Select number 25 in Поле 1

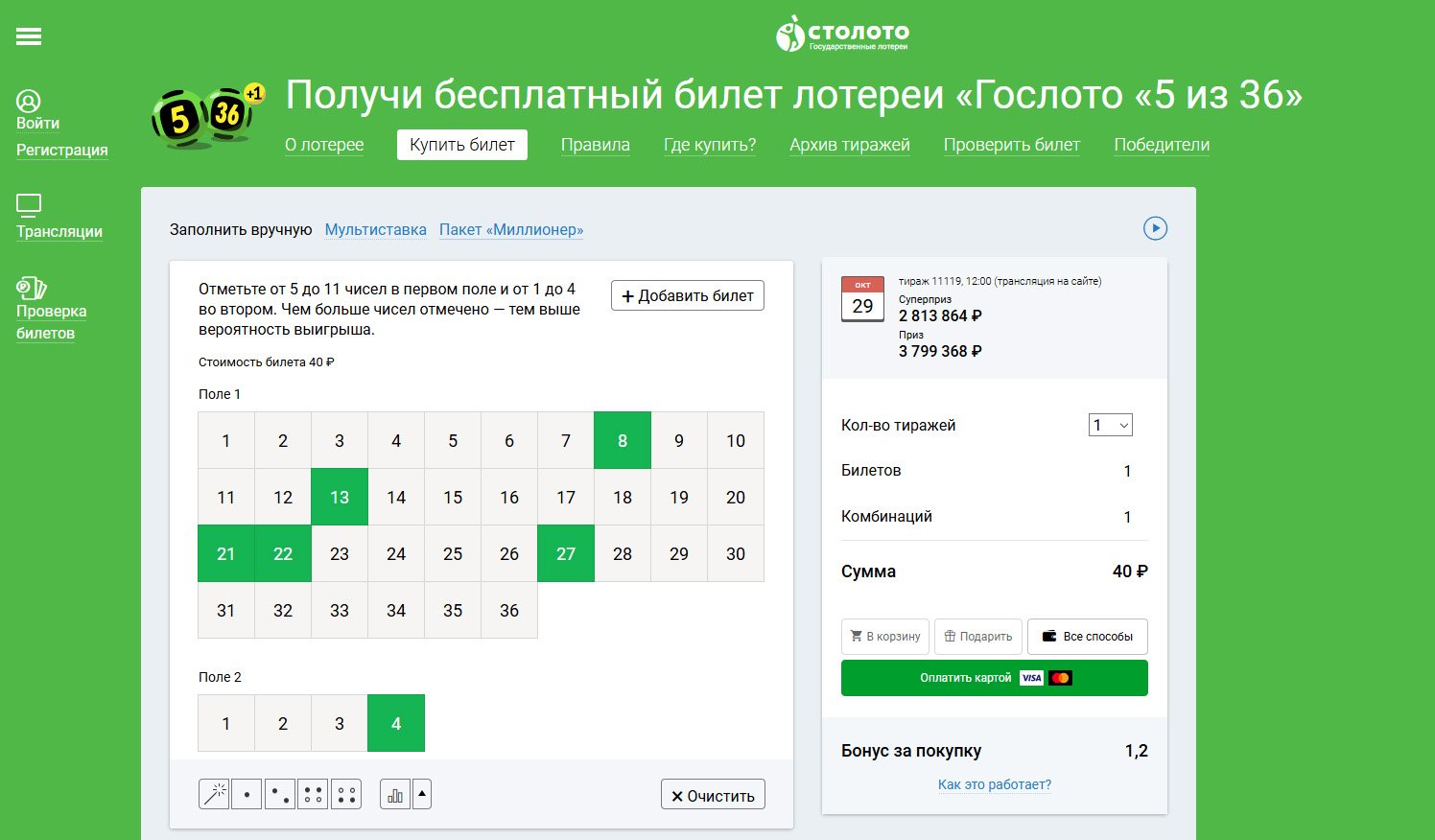[453, 553]
